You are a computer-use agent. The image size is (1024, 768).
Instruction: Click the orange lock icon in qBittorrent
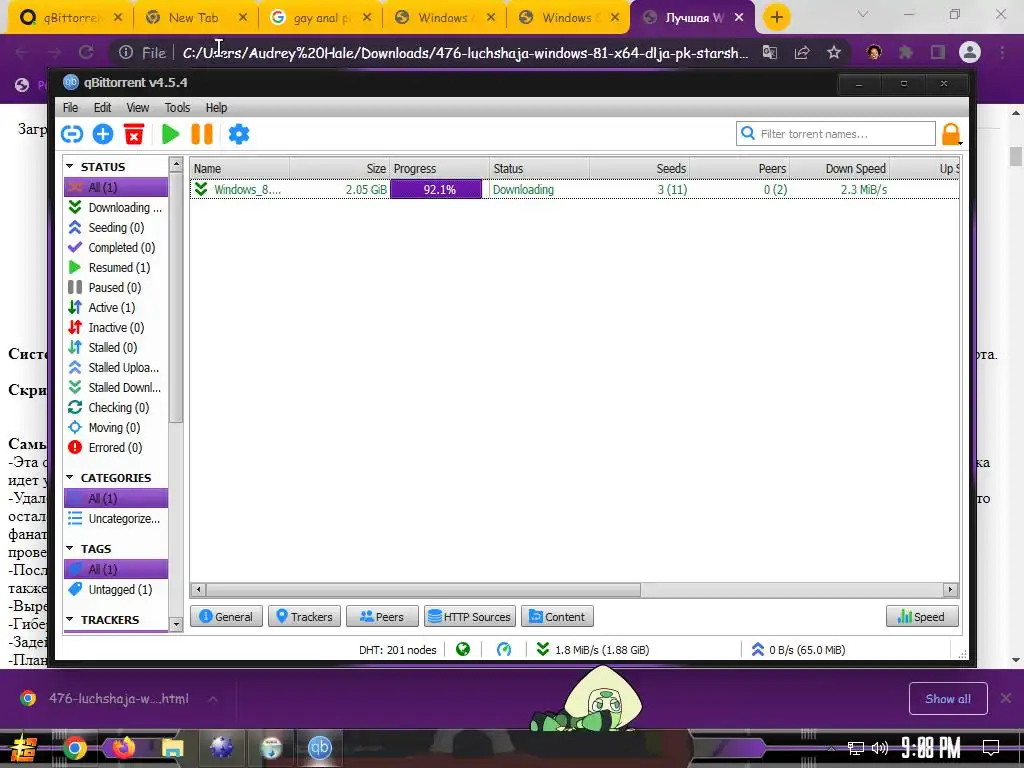click(951, 134)
